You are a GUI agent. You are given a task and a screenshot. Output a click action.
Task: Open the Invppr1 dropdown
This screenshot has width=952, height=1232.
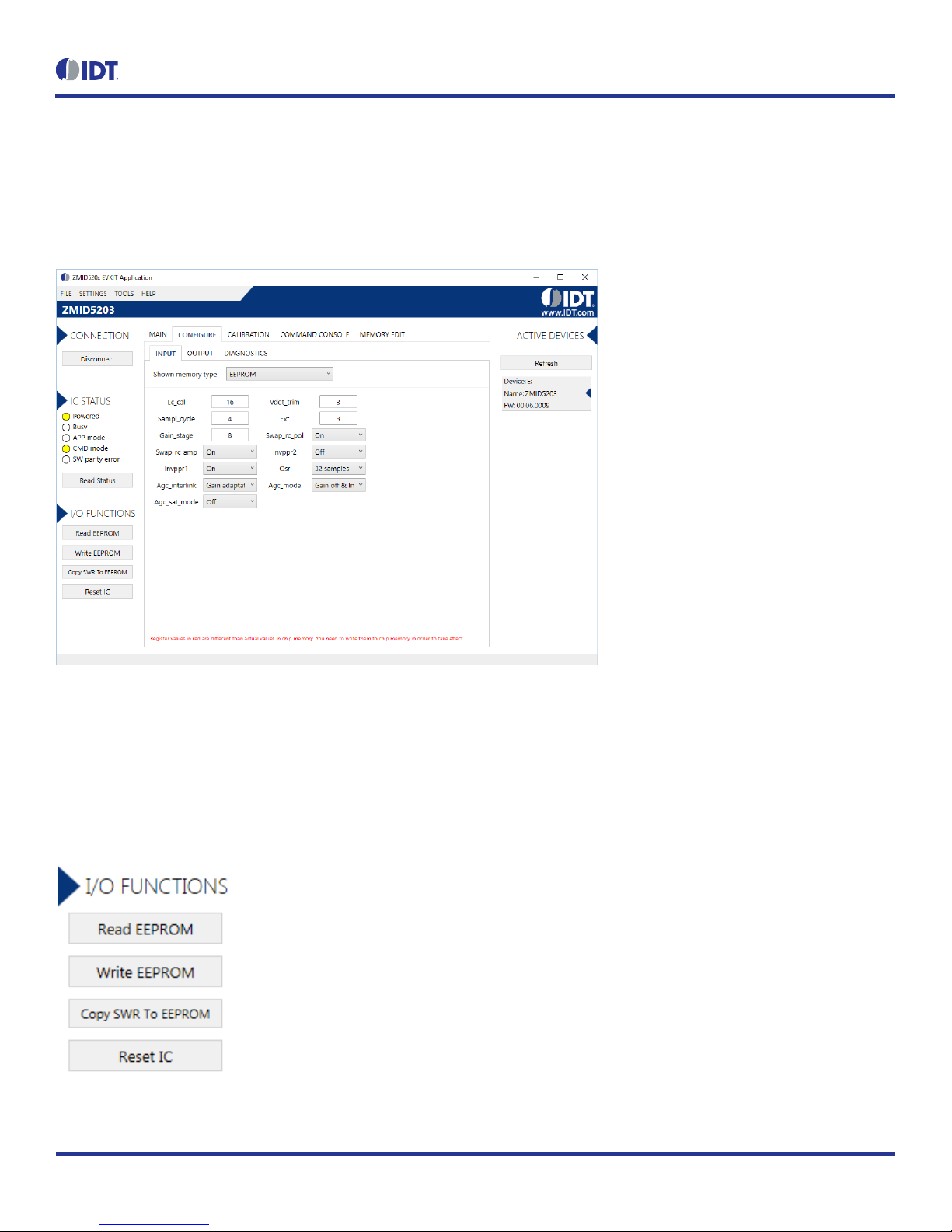tap(230, 469)
